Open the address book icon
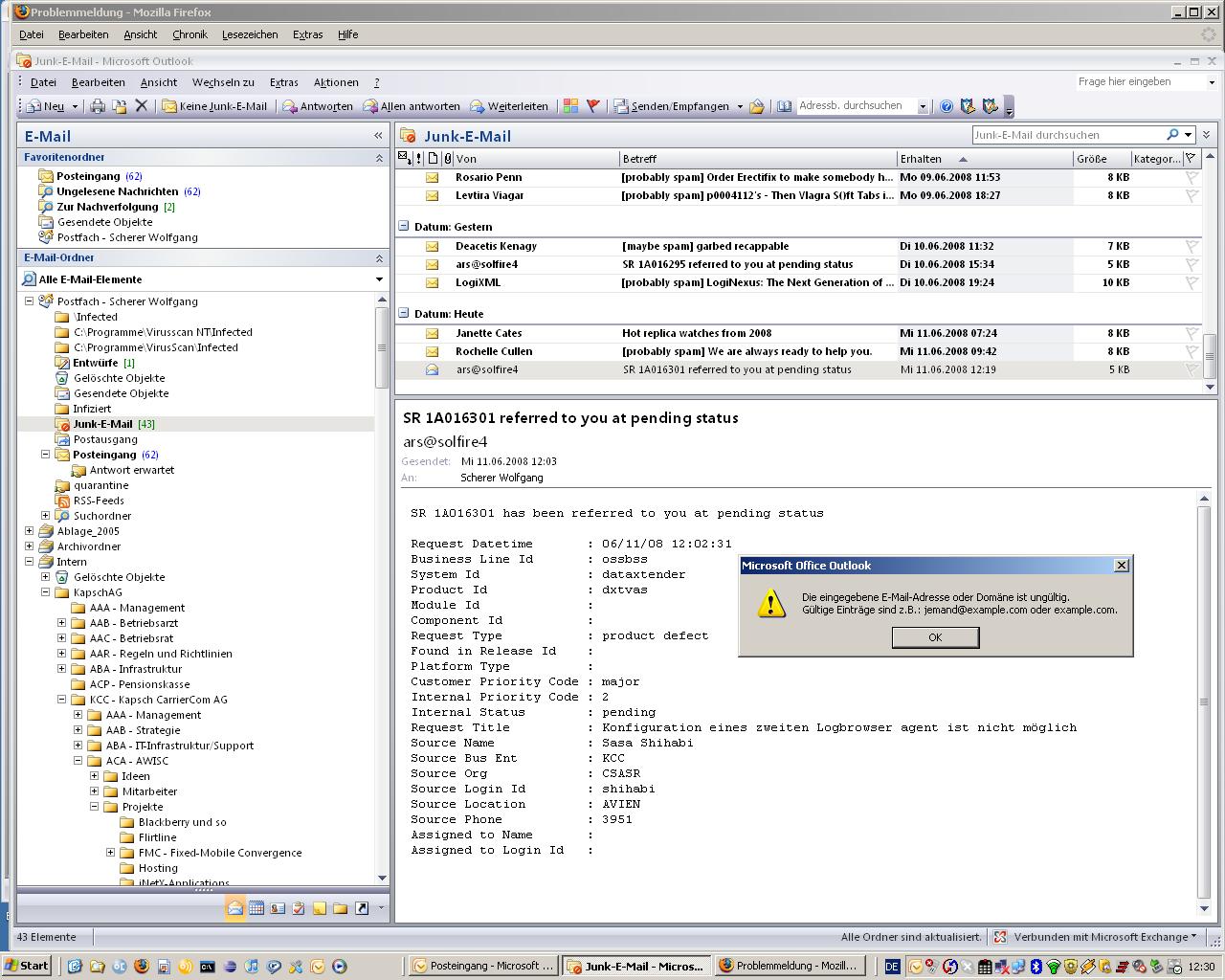 point(784,106)
